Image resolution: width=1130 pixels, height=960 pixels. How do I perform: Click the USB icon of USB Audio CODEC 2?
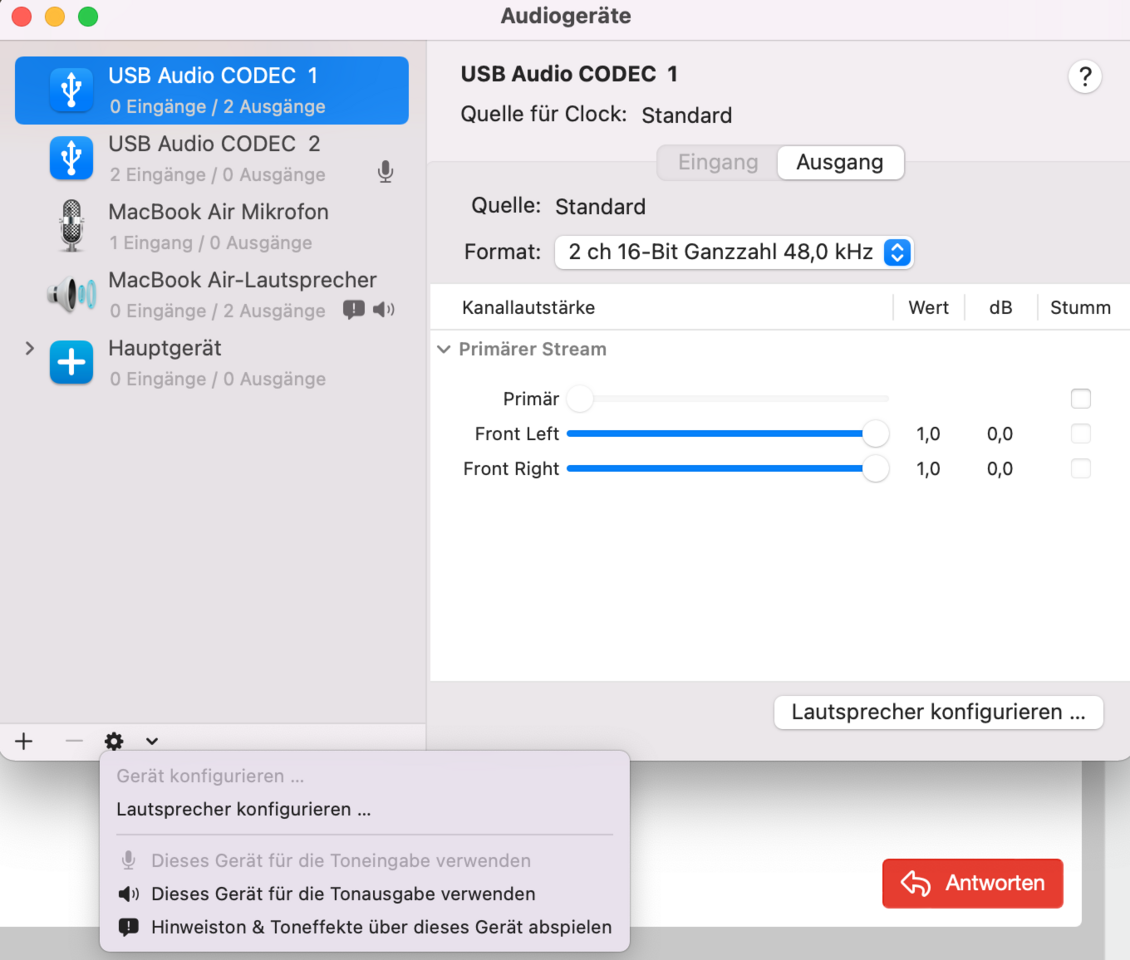pyautogui.click(x=71, y=158)
